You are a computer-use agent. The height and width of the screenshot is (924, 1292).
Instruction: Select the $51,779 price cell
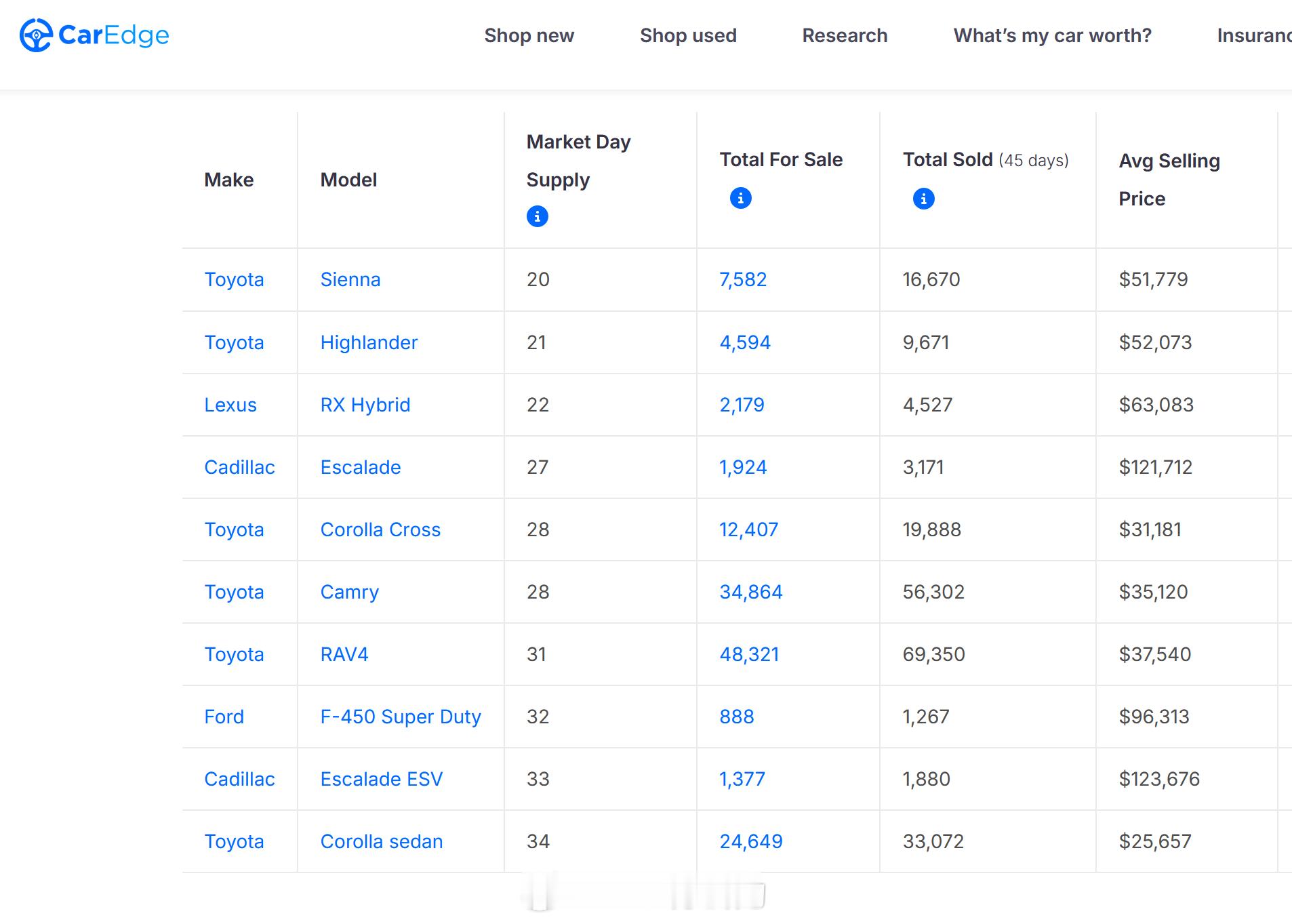tap(1153, 279)
